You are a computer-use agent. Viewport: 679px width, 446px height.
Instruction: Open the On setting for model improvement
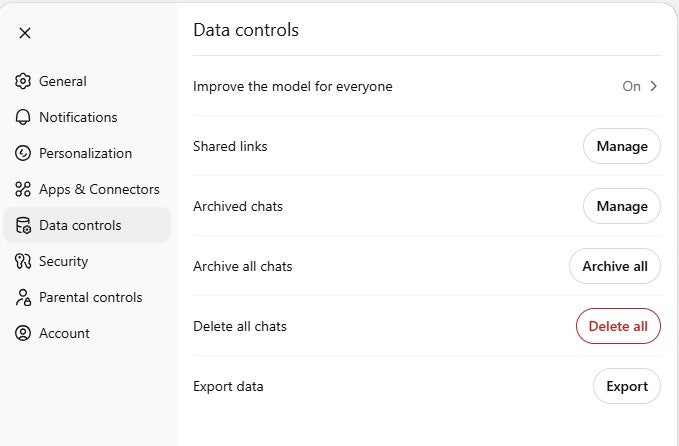631,86
